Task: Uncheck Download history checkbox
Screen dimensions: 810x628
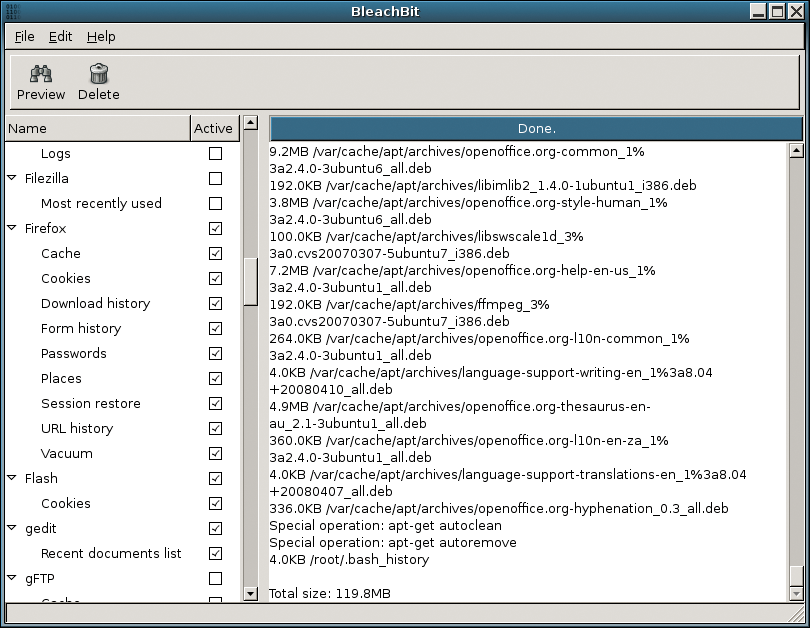Action: tap(215, 304)
